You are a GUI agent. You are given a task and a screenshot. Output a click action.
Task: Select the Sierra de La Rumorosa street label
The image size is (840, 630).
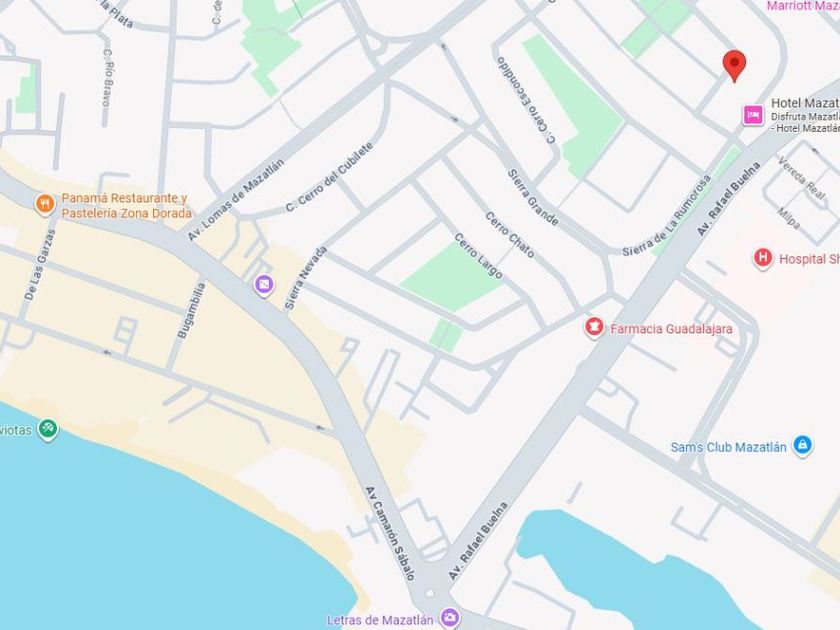tap(667, 215)
